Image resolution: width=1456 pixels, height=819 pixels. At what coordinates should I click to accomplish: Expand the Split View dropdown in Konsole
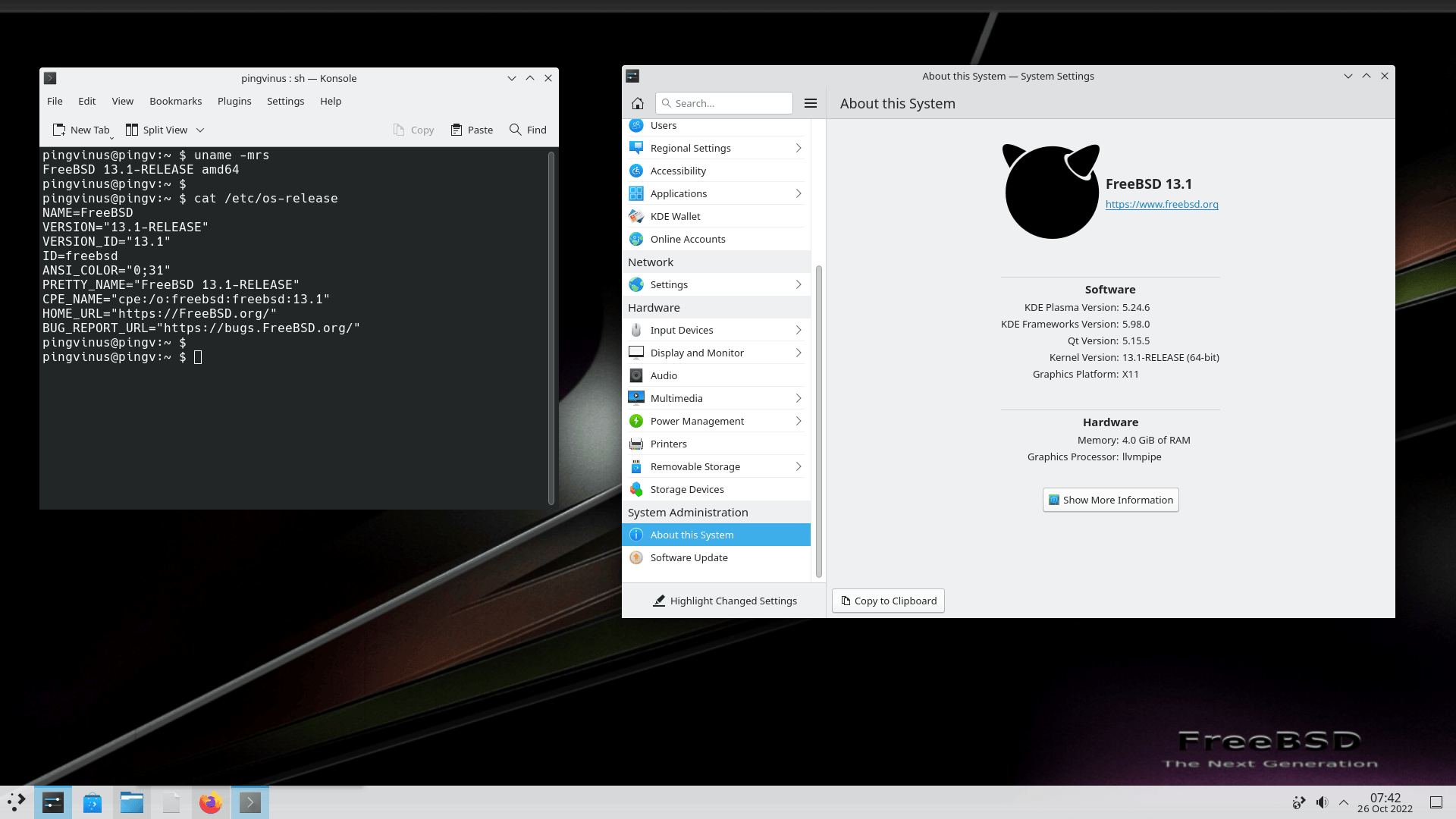coord(200,130)
